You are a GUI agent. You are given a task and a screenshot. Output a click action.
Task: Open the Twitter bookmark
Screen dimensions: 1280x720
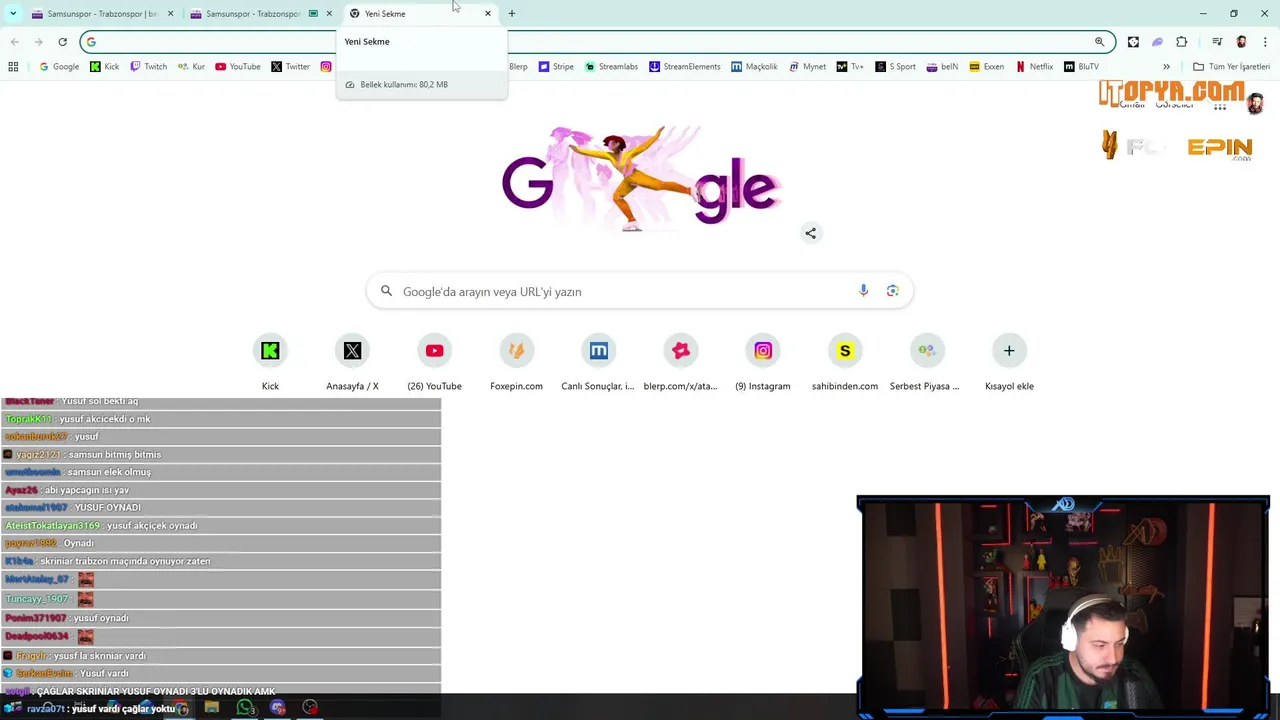pos(290,66)
